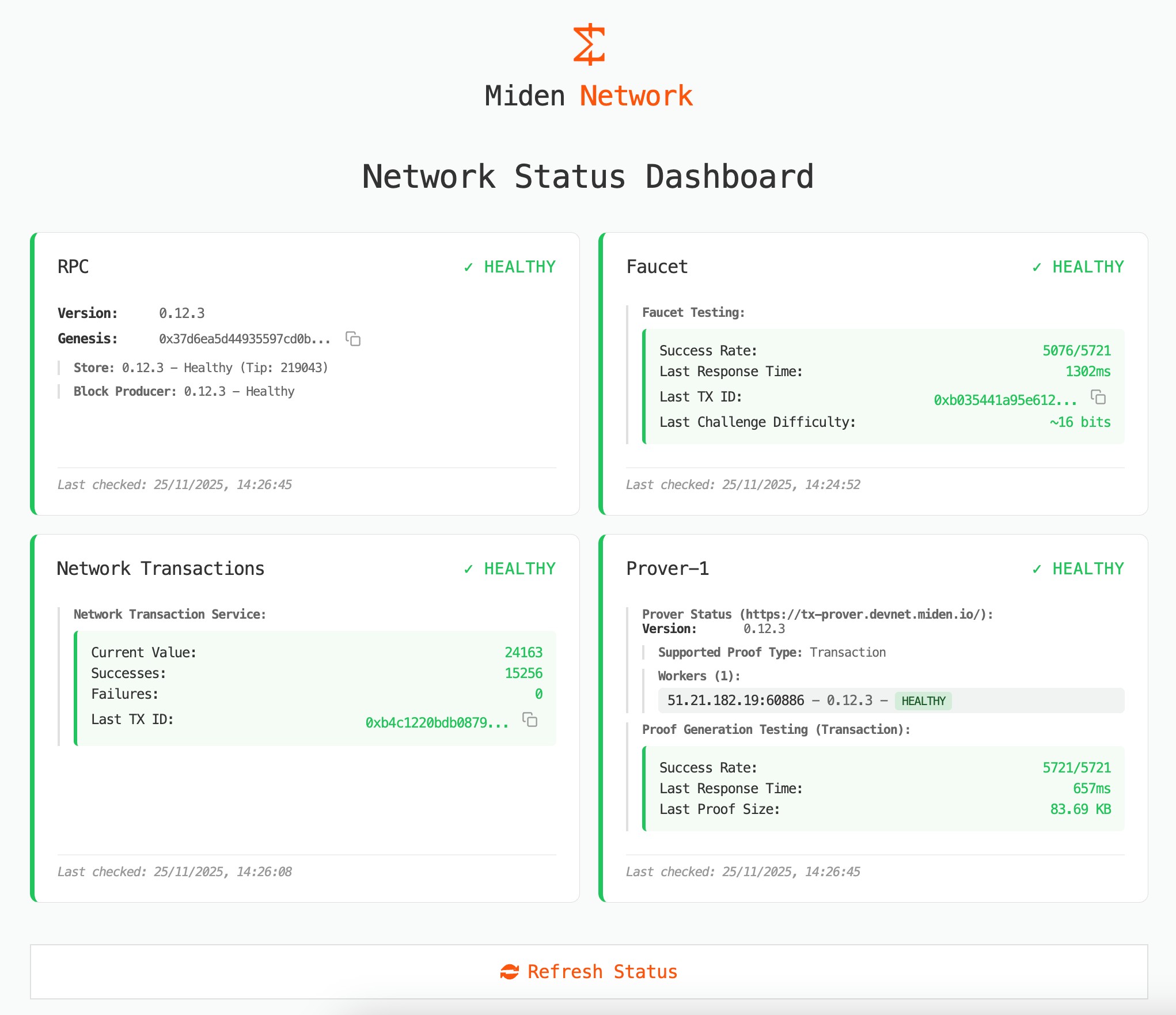Click the worker HEALTHY badge
1176x1015 pixels.
coord(923,701)
